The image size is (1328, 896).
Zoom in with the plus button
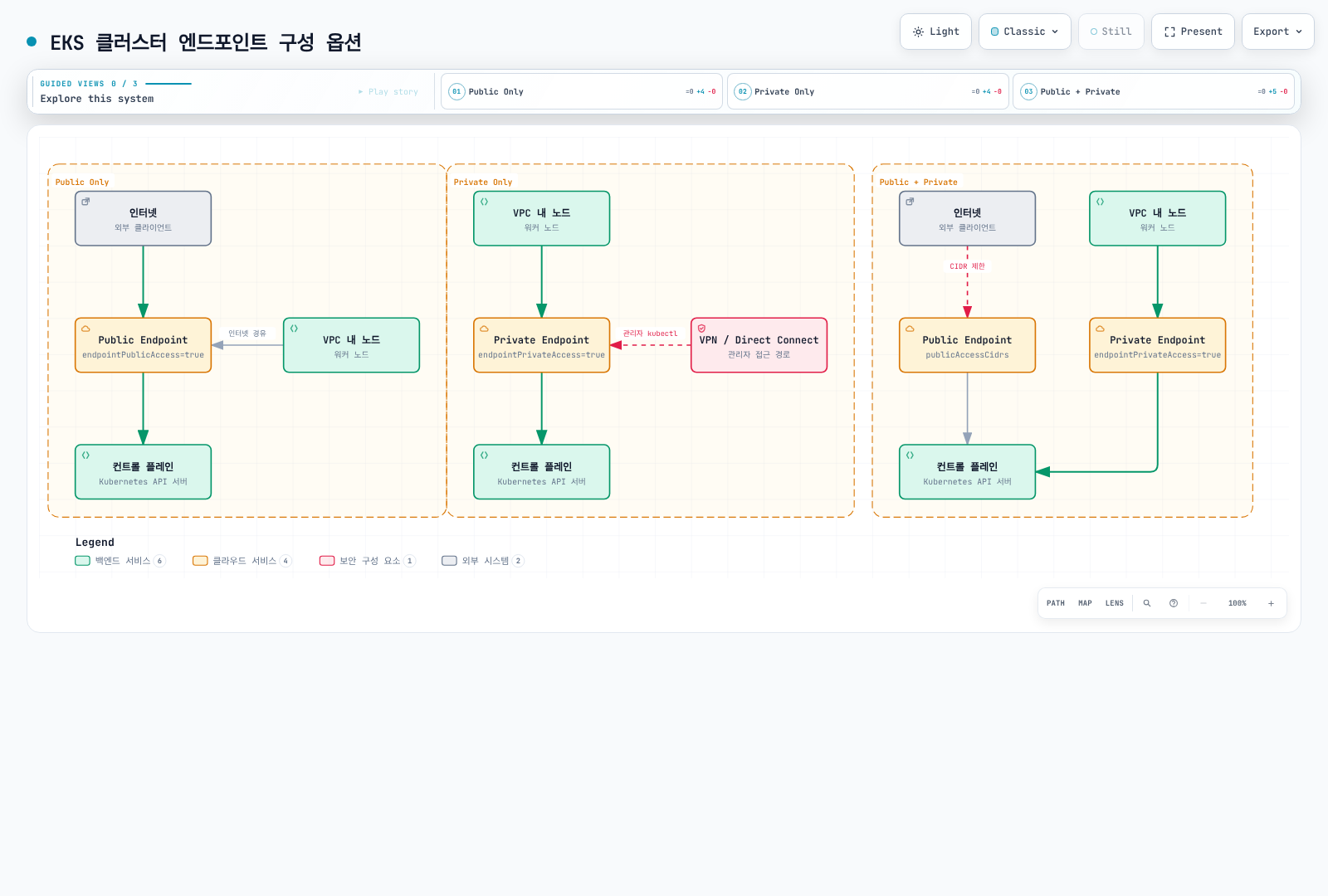1271,603
